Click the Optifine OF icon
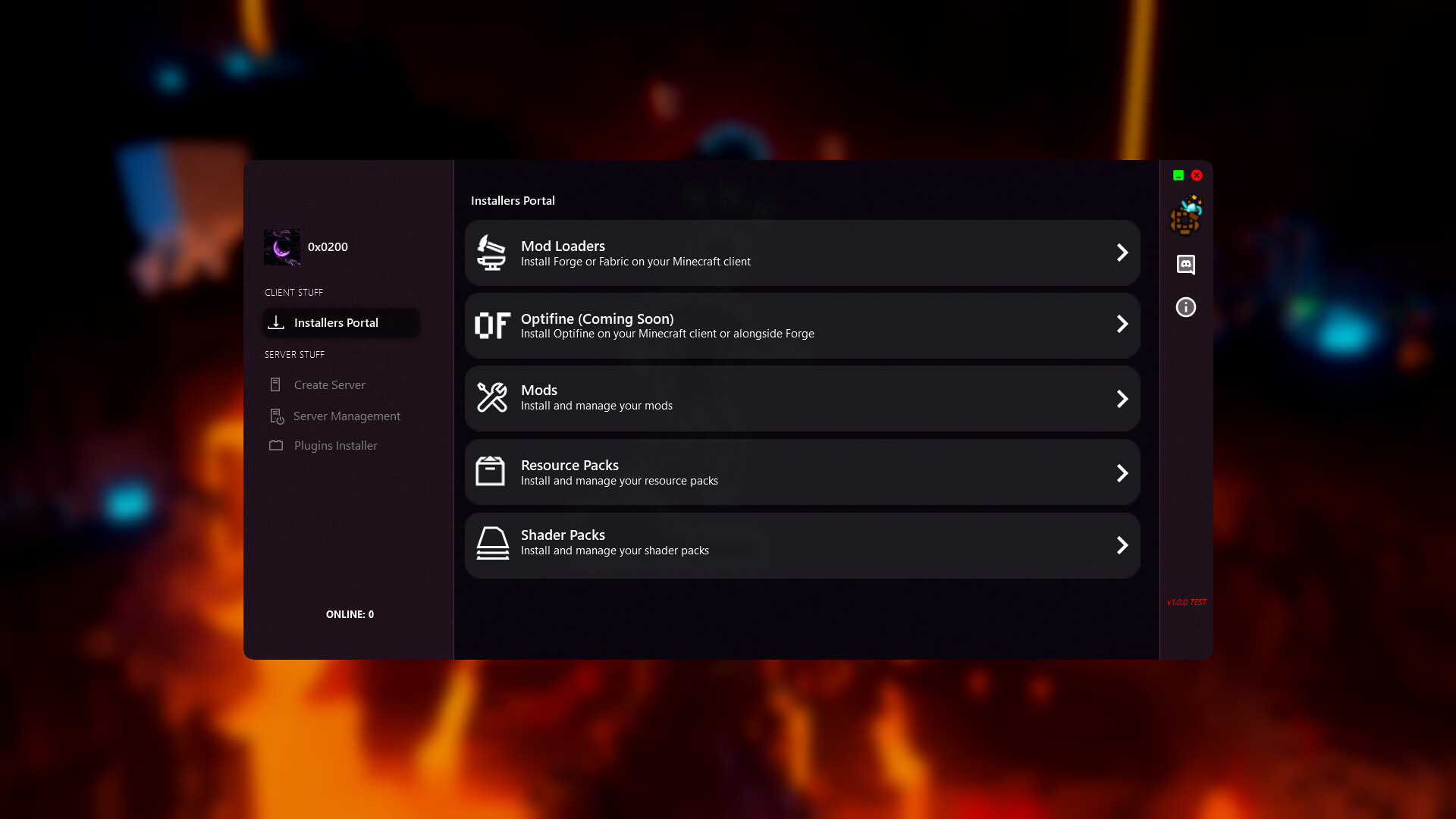Screen dimensions: 1456x819 point(491,325)
